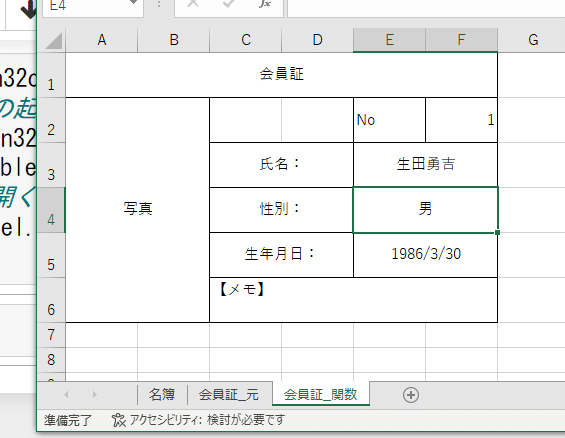
Task: Click the 生田勇吉 name cell
Action: (426, 165)
